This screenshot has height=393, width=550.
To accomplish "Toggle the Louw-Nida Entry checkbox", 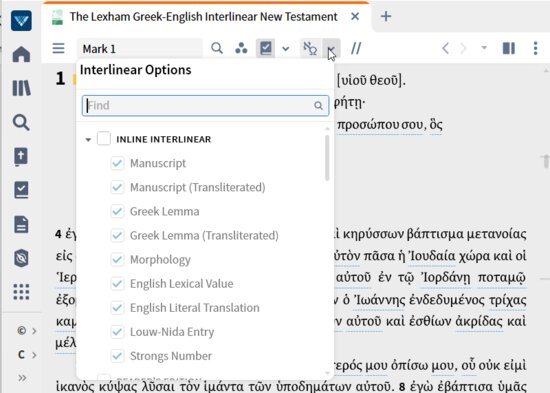I will pos(117,332).
